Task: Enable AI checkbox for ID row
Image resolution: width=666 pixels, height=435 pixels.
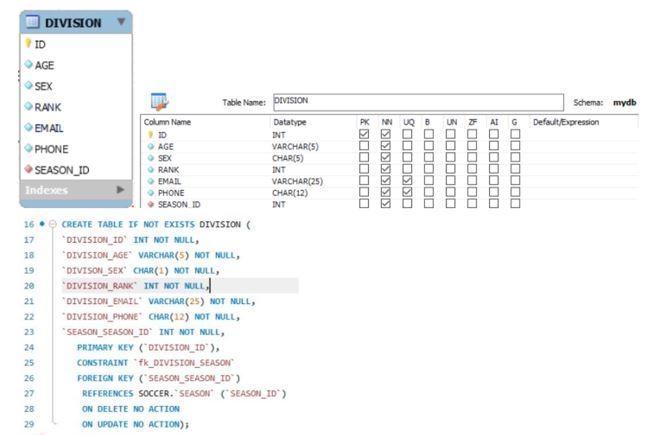Action: pyautogui.click(x=494, y=134)
